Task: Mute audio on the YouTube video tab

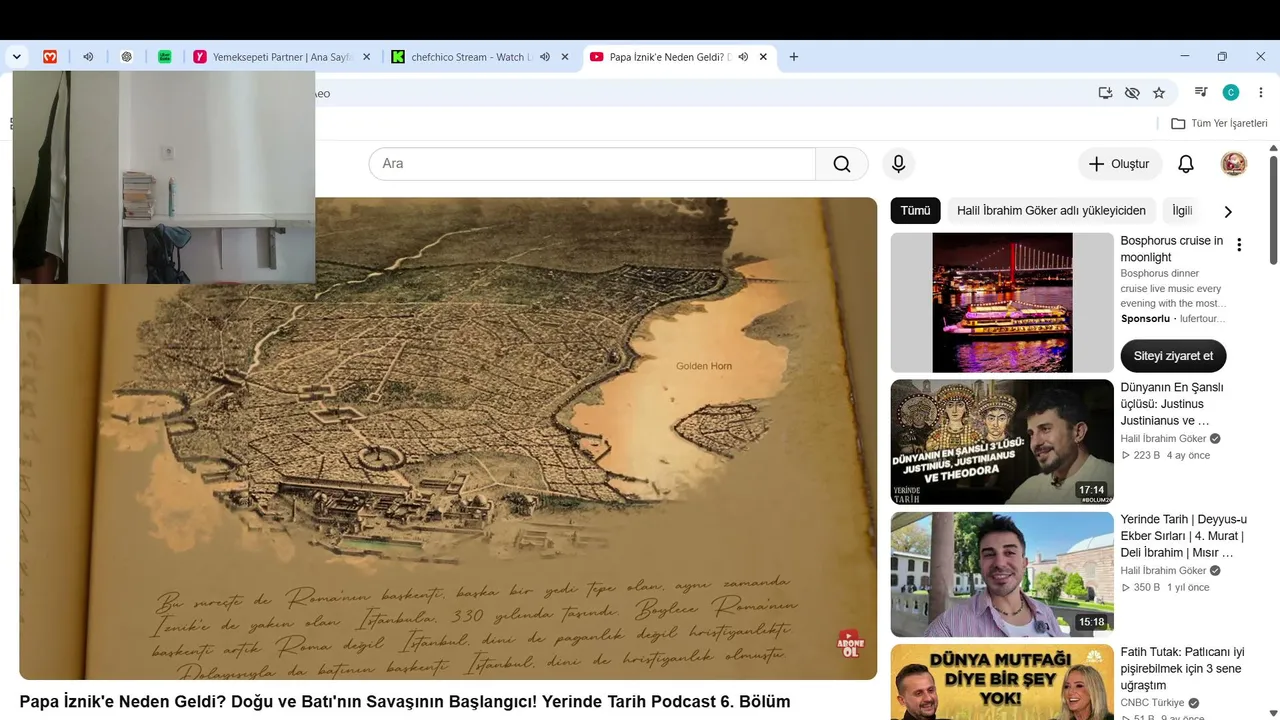Action: (743, 57)
